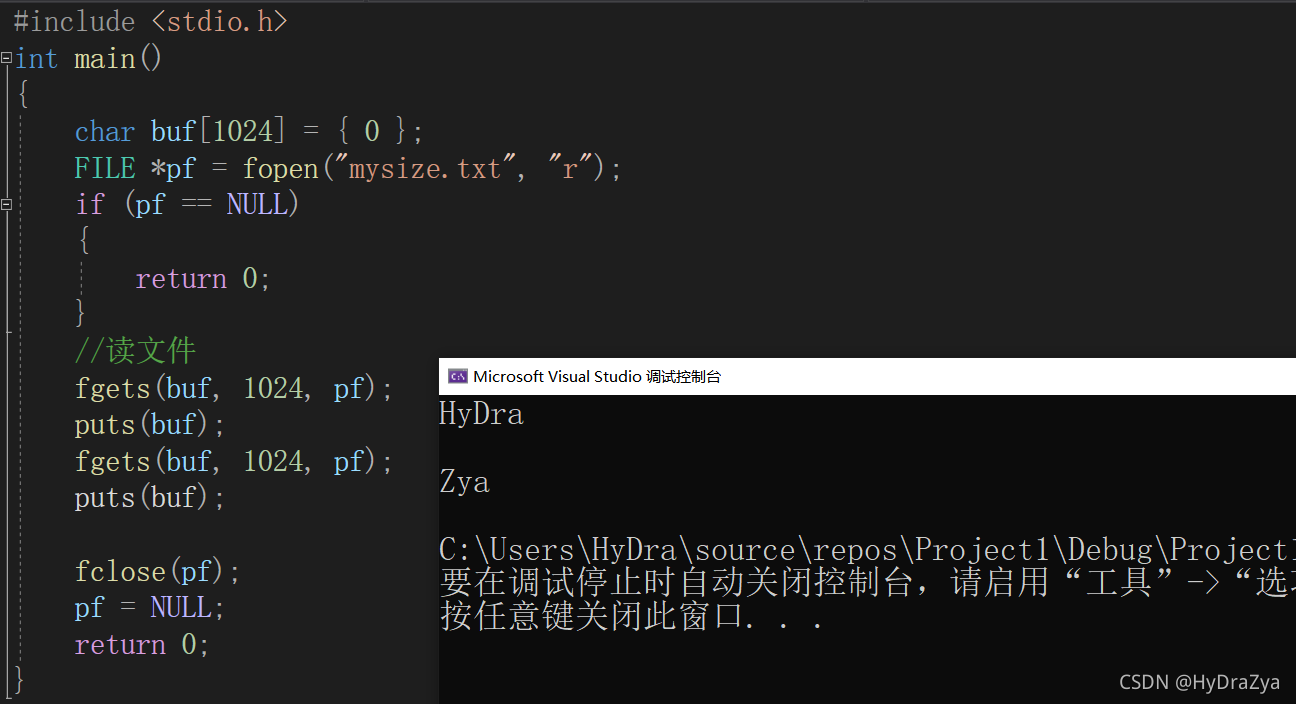Click the fopen function call

point(280,168)
